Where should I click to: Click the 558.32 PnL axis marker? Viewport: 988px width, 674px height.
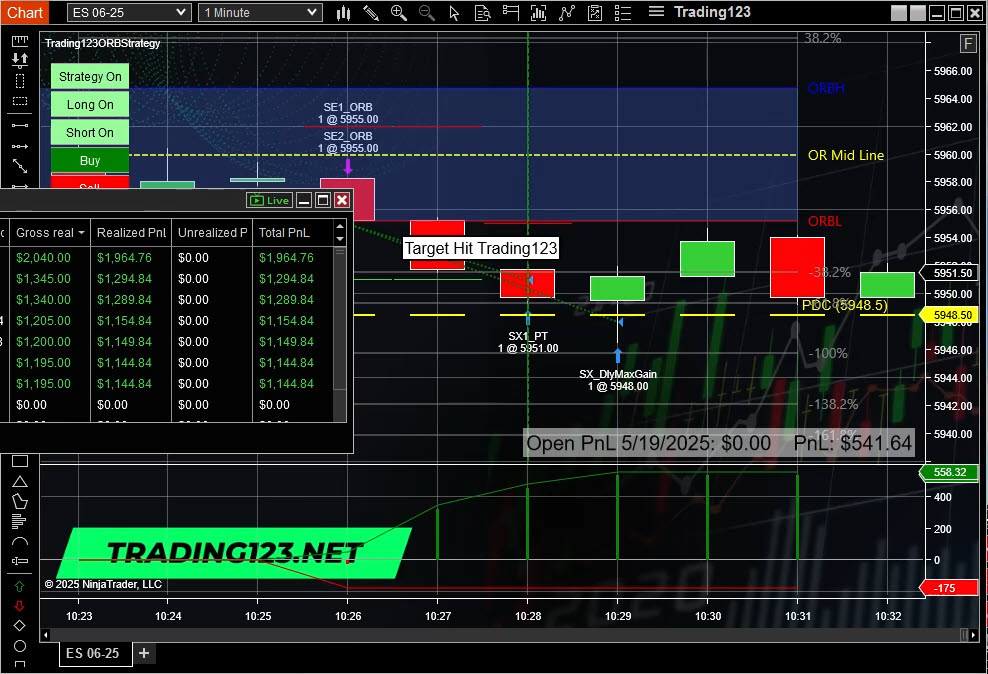pos(950,472)
